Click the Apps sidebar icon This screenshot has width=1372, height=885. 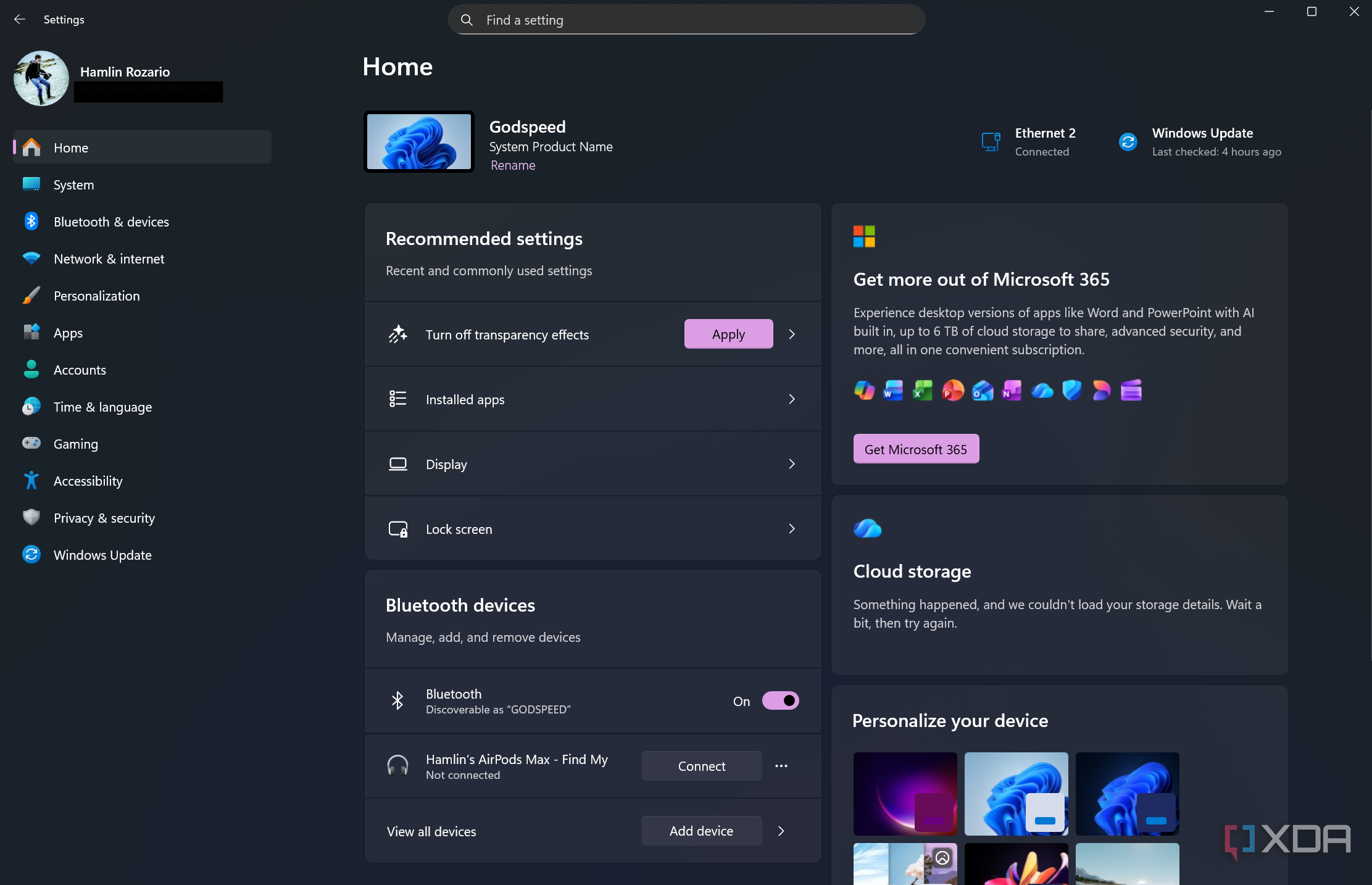31,332
